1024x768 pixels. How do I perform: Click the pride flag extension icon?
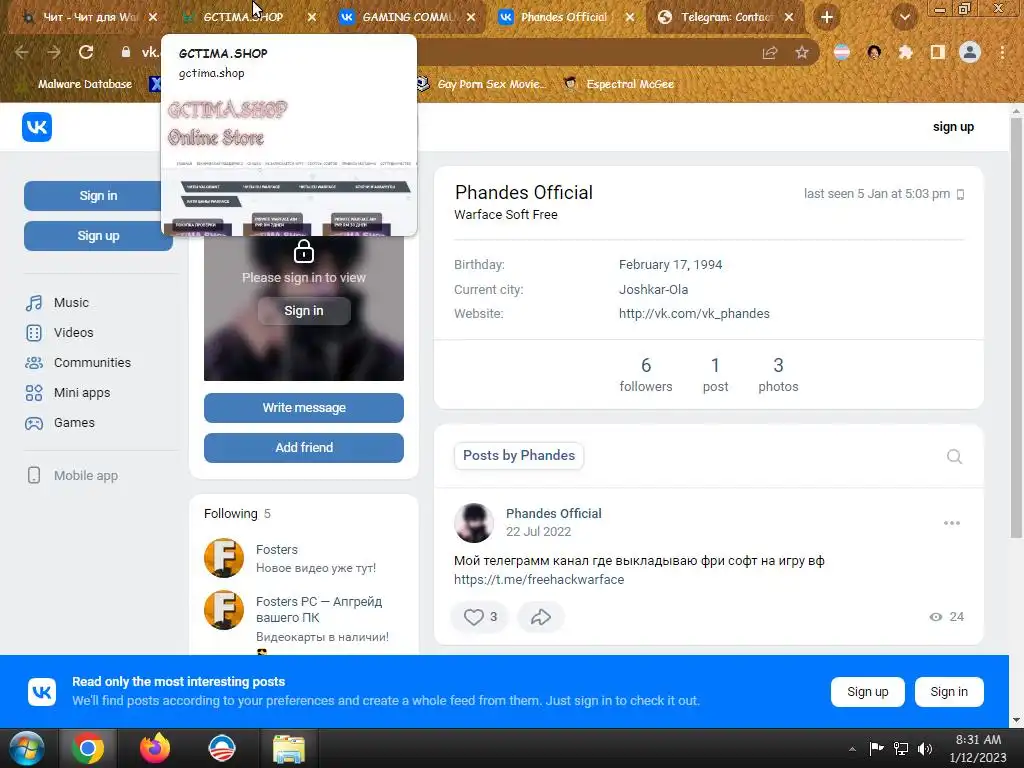842,52
